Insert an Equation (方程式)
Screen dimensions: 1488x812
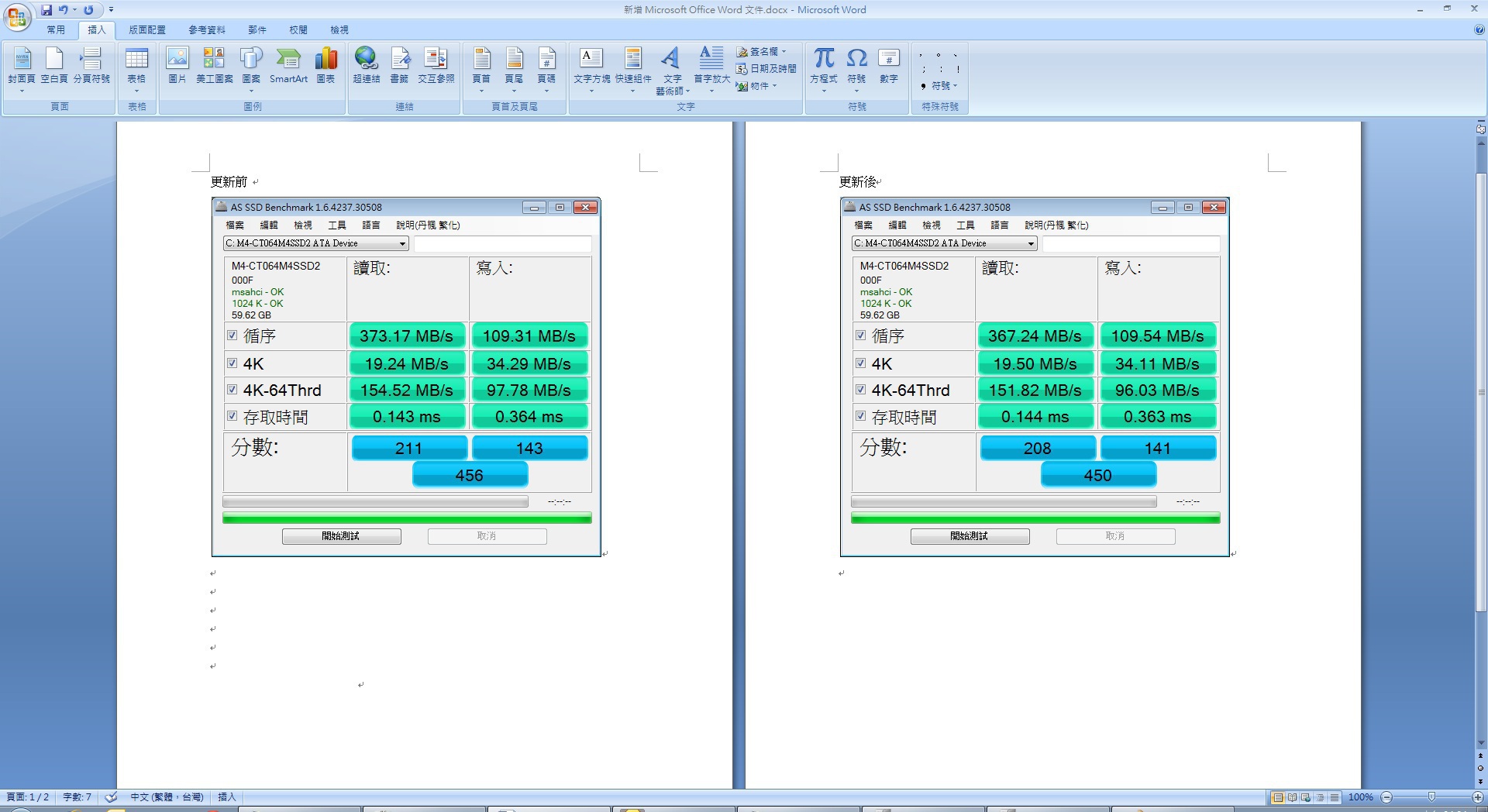pos(824,69)
